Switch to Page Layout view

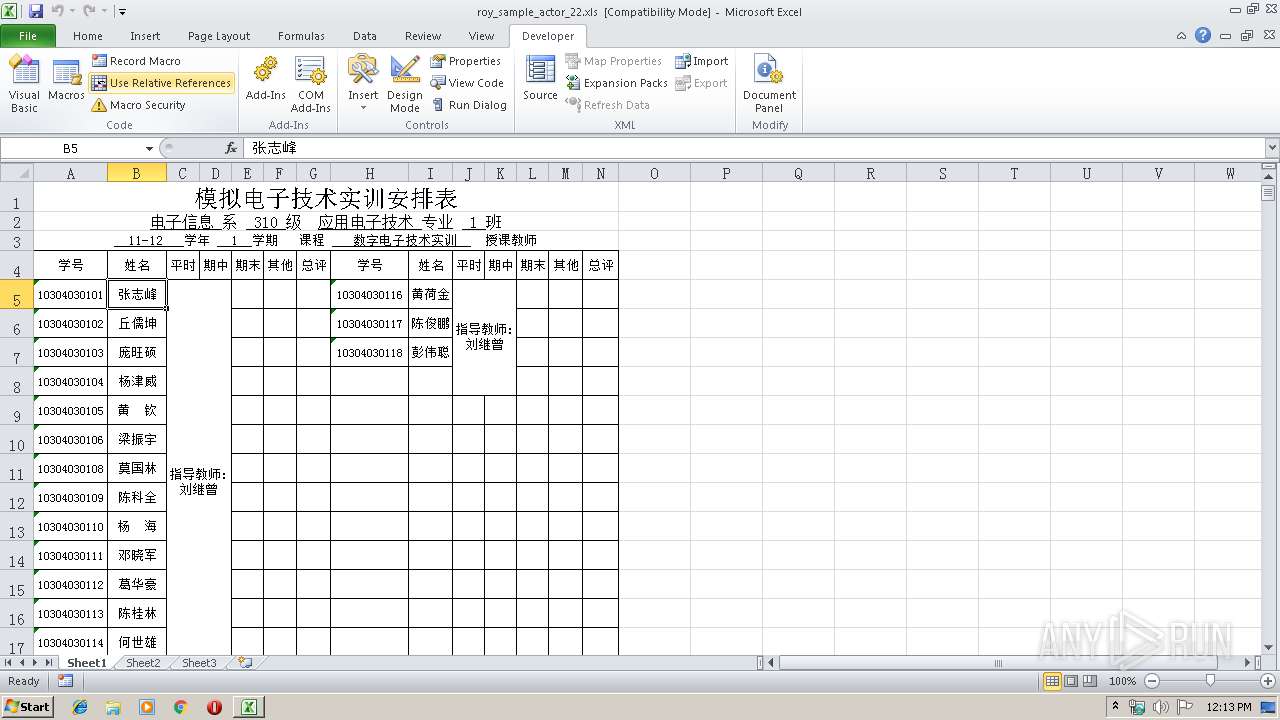click(x=1071, y=681)
